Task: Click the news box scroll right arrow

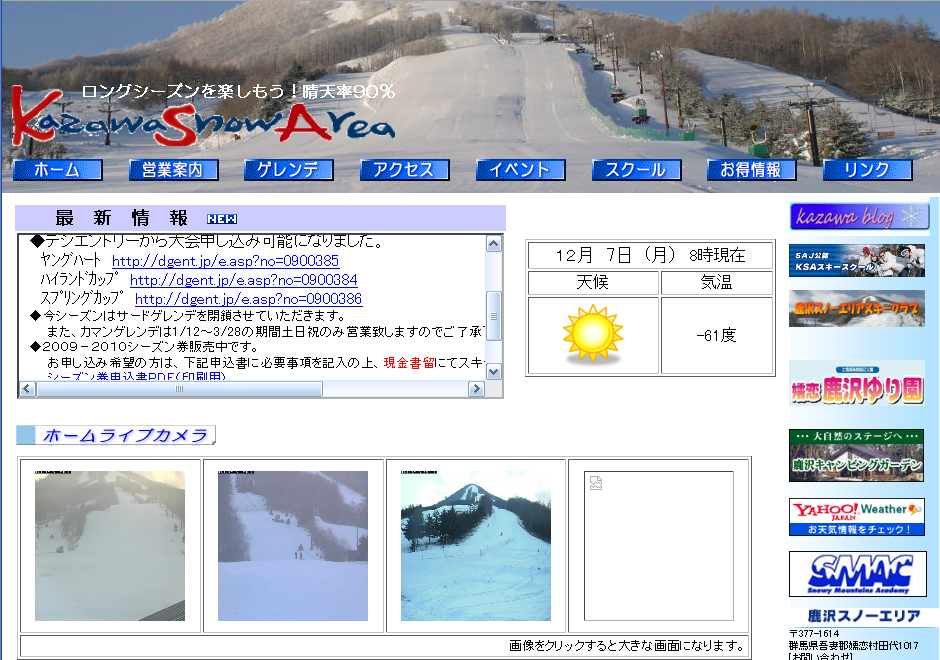Action: point(476,389)
